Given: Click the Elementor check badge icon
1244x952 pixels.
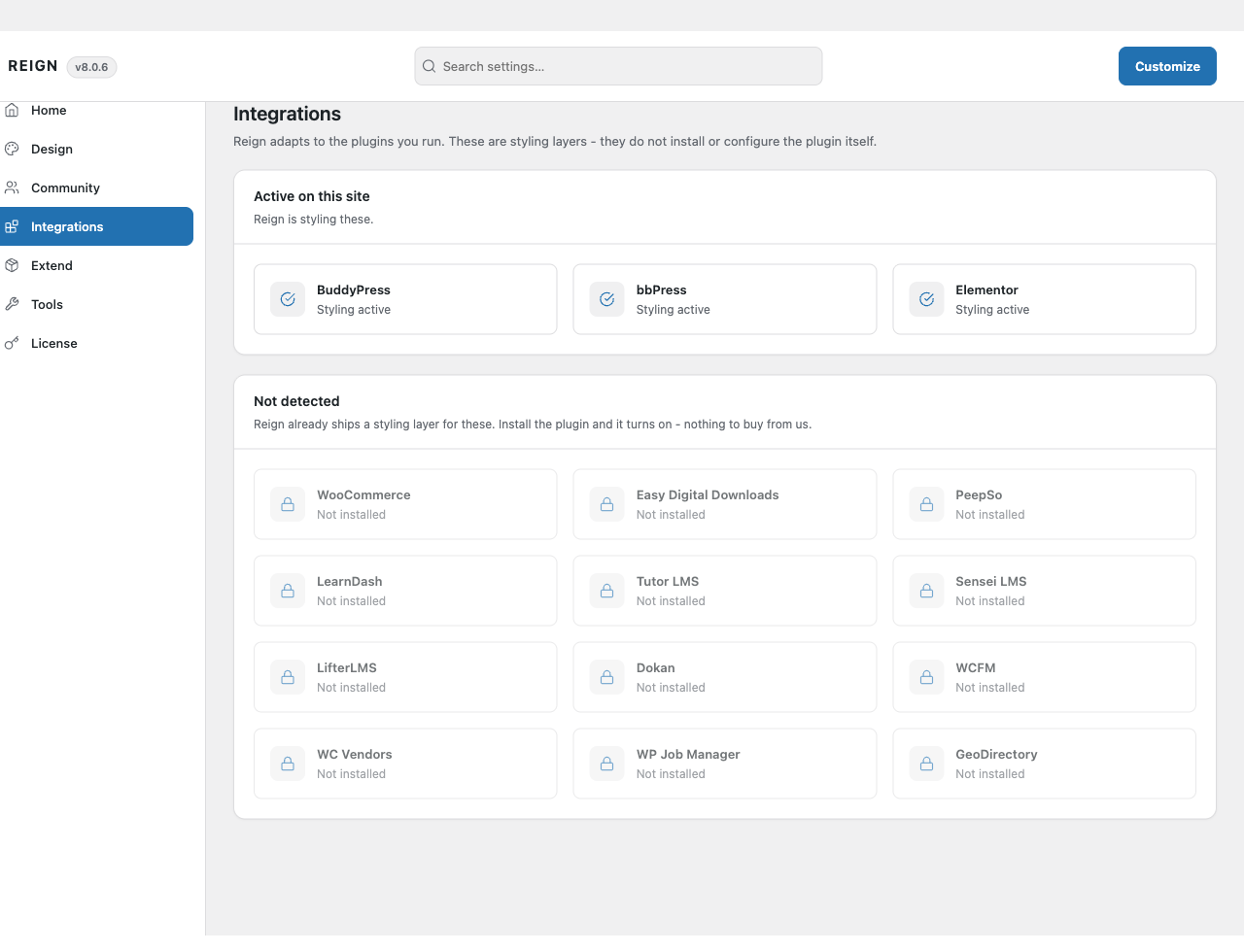Looking at the screenshot, I should (x=926, y=299).
